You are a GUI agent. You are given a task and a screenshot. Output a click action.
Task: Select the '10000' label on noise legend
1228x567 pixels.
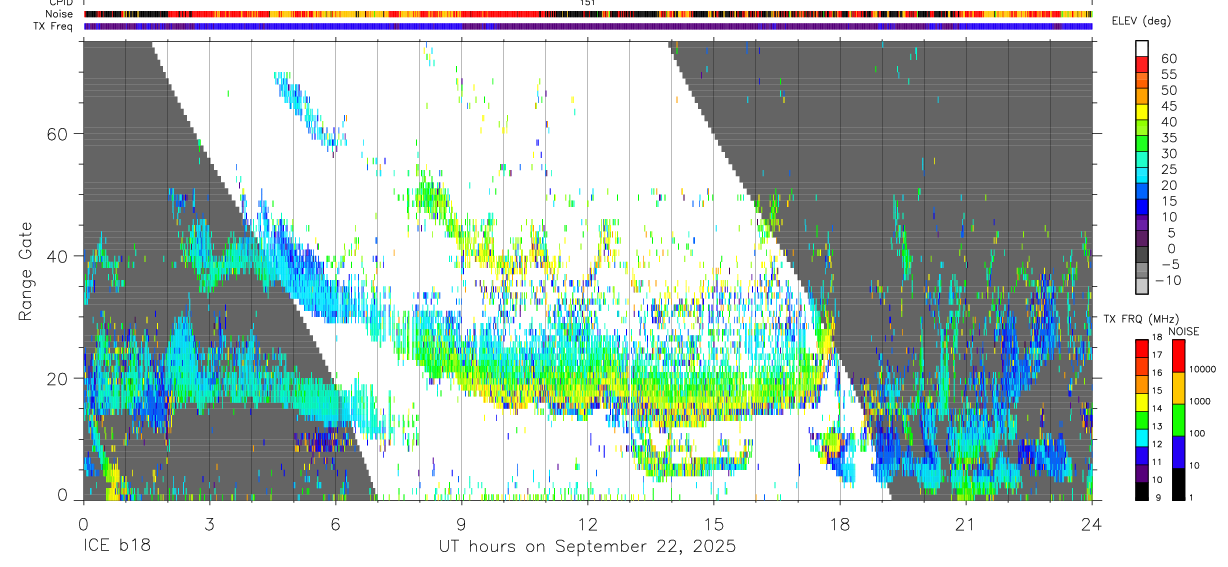point(1203,369)
